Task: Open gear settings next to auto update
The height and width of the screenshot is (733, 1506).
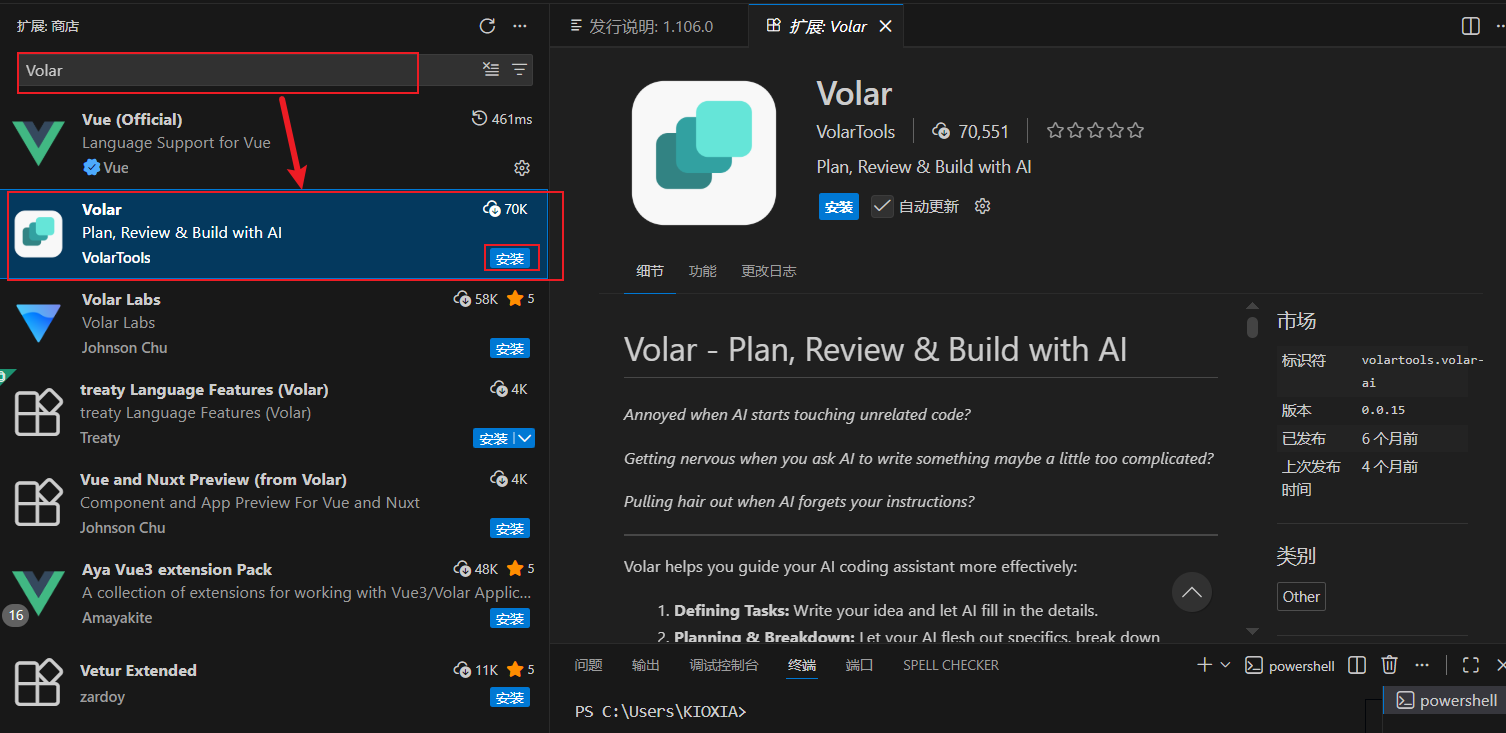Action: pos(982,206)
